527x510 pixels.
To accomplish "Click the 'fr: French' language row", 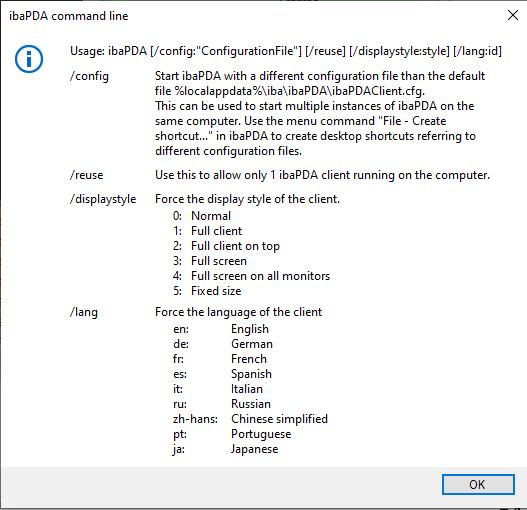I will click(x=220, y=359).
